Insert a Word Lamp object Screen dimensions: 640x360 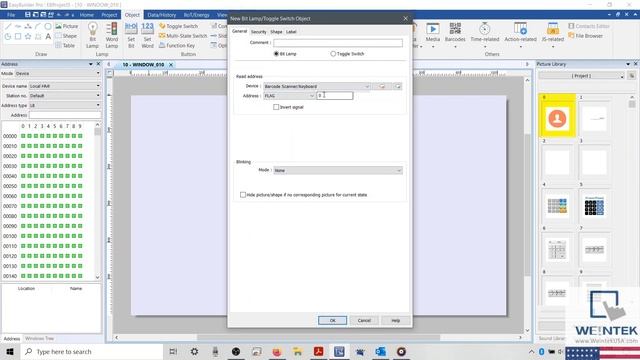111,35
